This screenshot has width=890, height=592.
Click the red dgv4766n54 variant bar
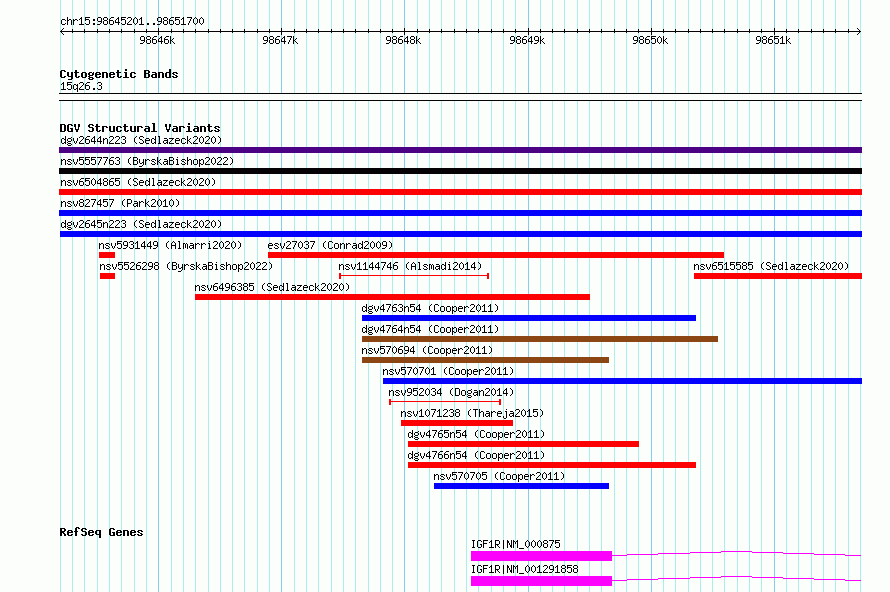pyautogui.click(x=552, y=465)
